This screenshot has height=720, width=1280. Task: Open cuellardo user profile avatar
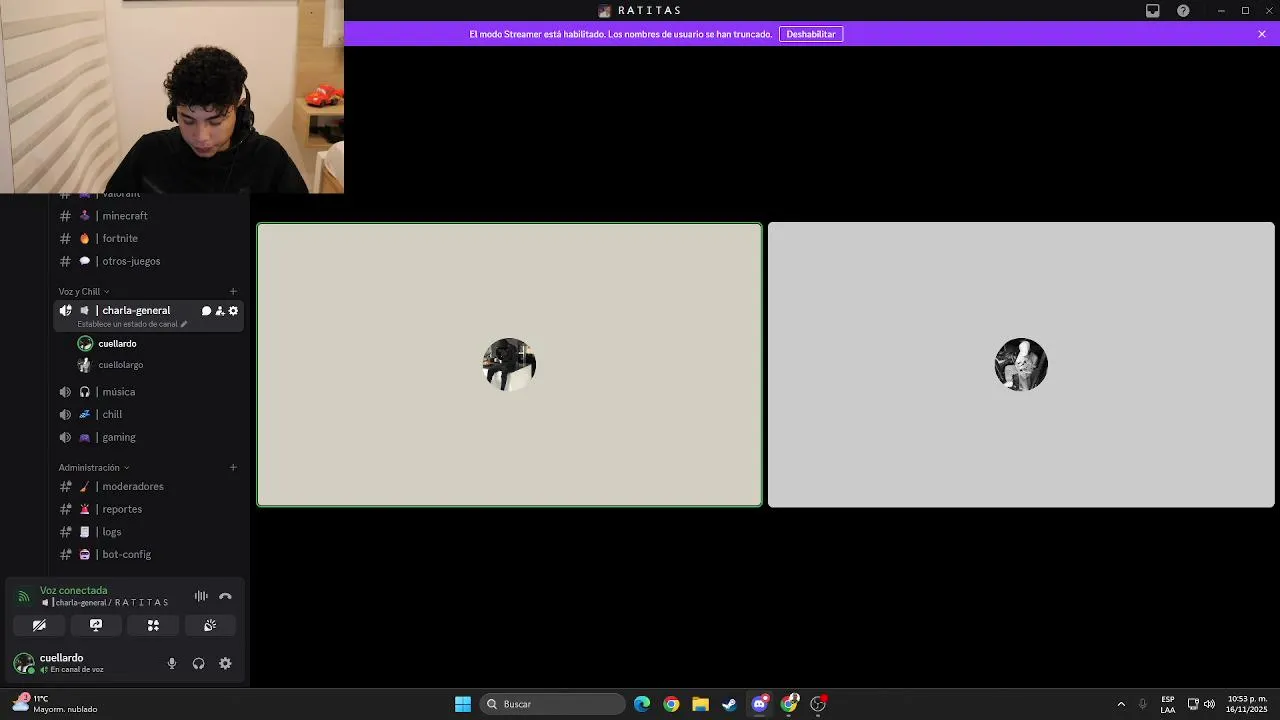[x=24, y=663]
